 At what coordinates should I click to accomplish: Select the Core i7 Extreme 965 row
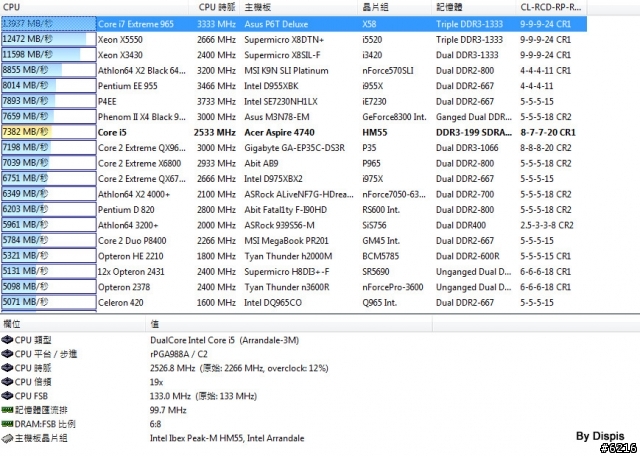[294, 24]
